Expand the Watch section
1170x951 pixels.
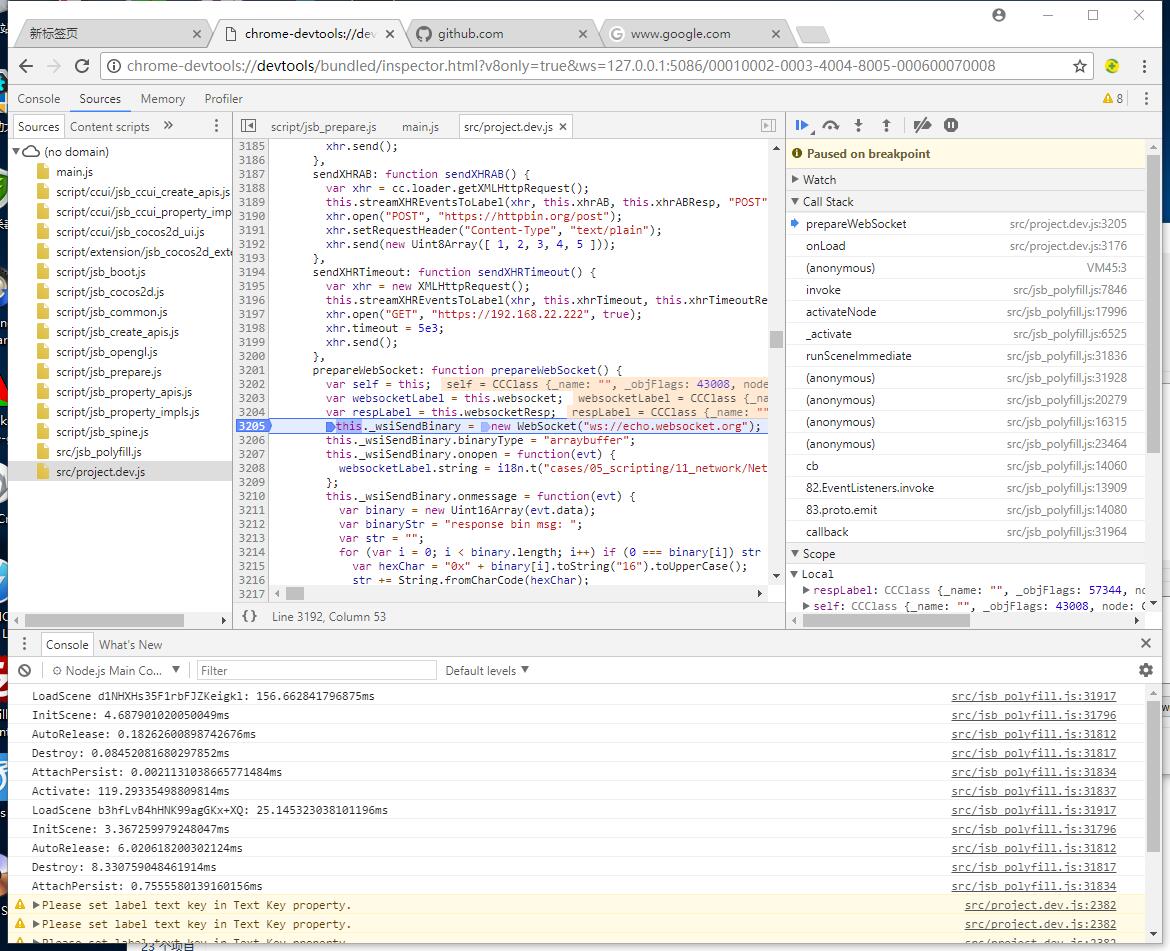pos(819,180)
